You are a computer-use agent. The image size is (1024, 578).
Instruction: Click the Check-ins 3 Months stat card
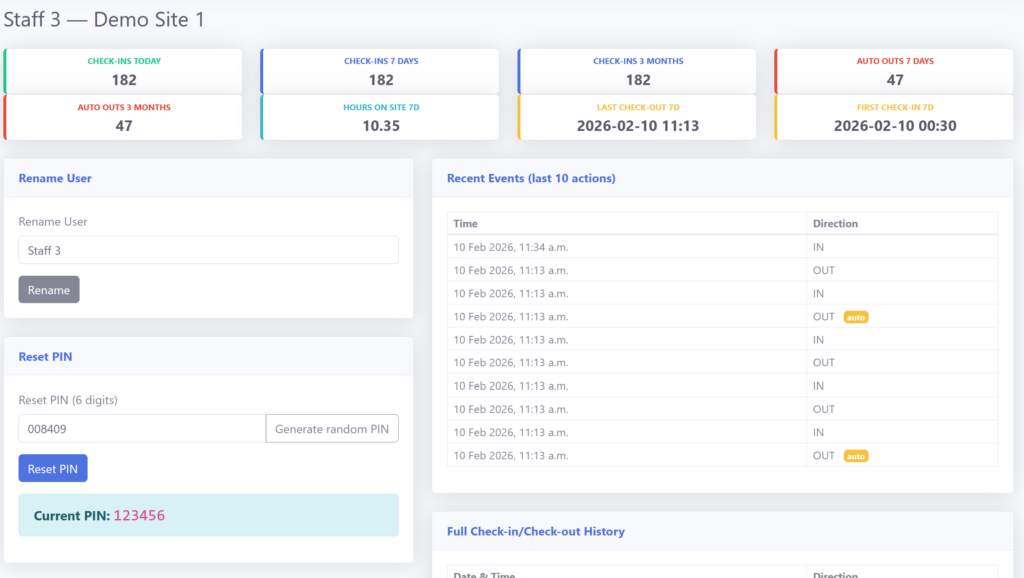[637, 71]
